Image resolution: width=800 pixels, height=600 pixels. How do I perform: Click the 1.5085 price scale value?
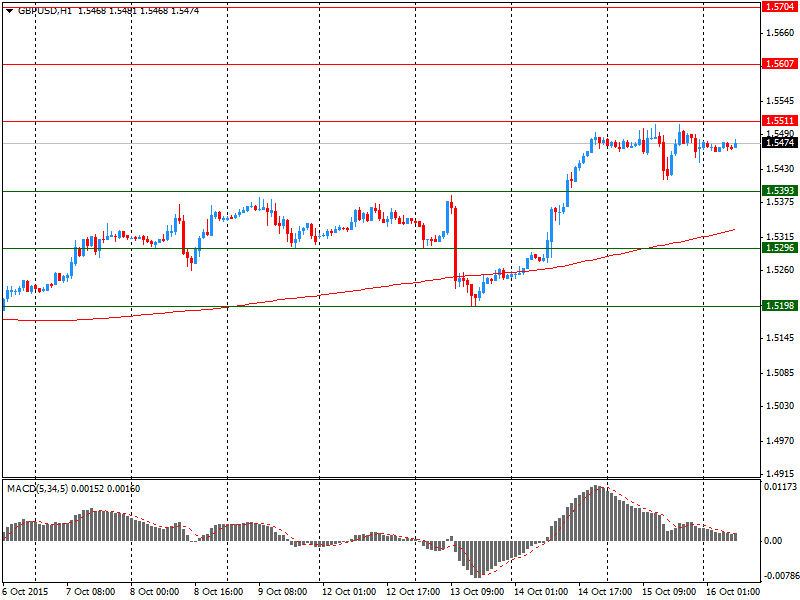781,373
